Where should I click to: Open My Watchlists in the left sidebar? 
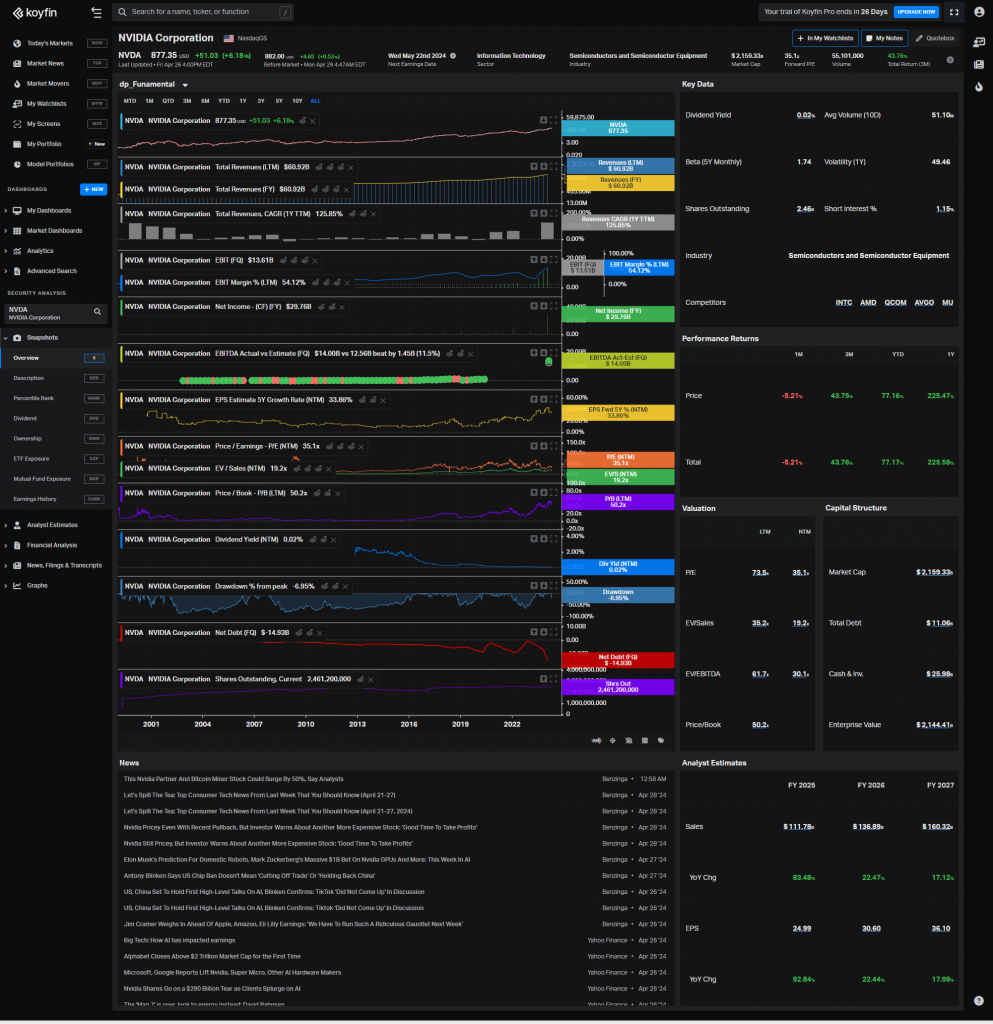[x=57, y=104]
